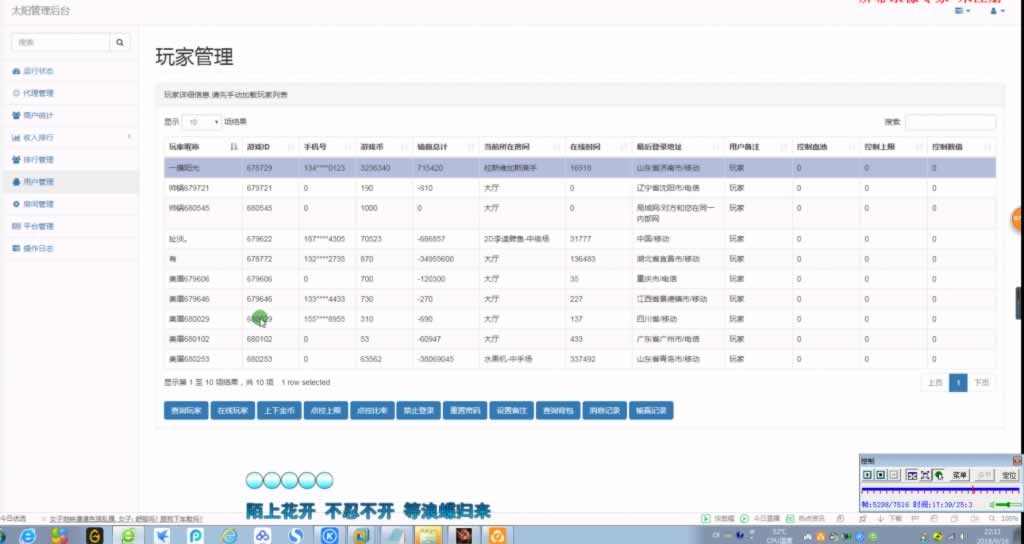Open 房间管理 gear item in sidebar
The width and height of the screenshot is (1024, 544).
[x=38, y=204]
